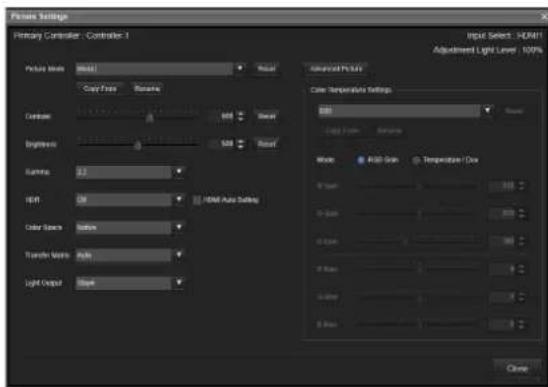
Task: Click Reset in Color Temperature Settings
Action: pyautogui.click(x=514, y=111)
